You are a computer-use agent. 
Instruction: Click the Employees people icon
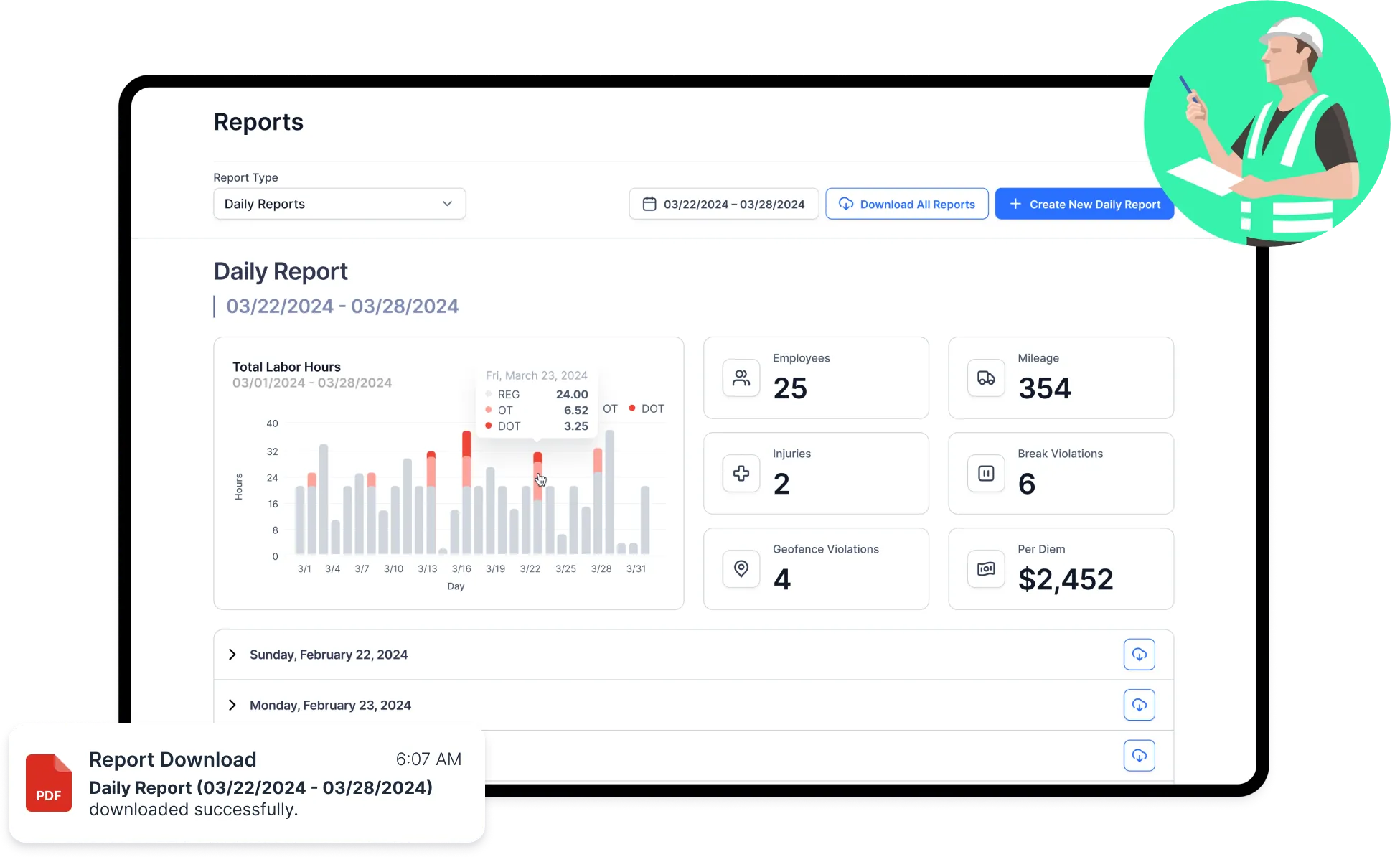point(741,378)
